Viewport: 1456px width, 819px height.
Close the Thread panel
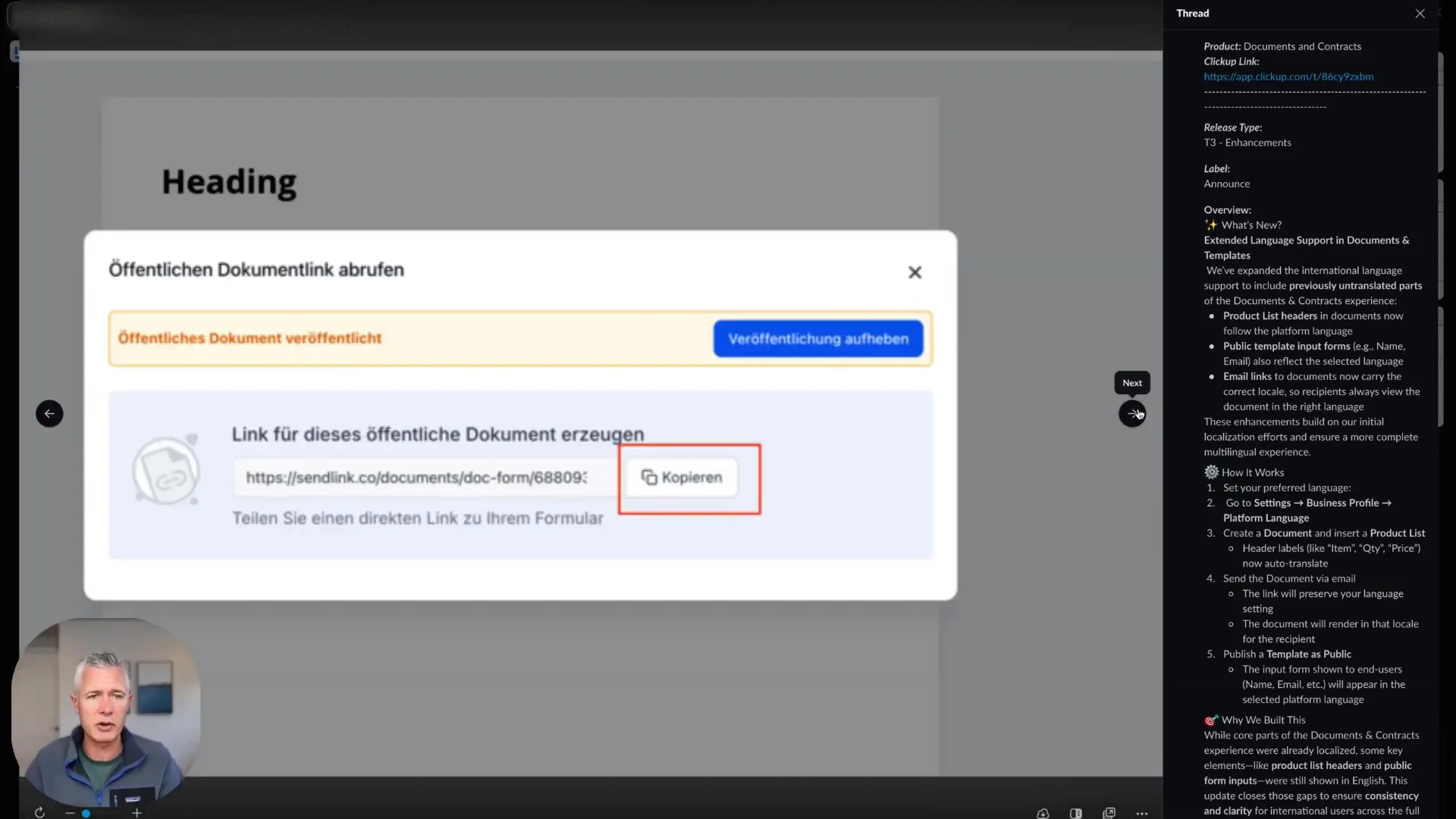coord(1419,13)
